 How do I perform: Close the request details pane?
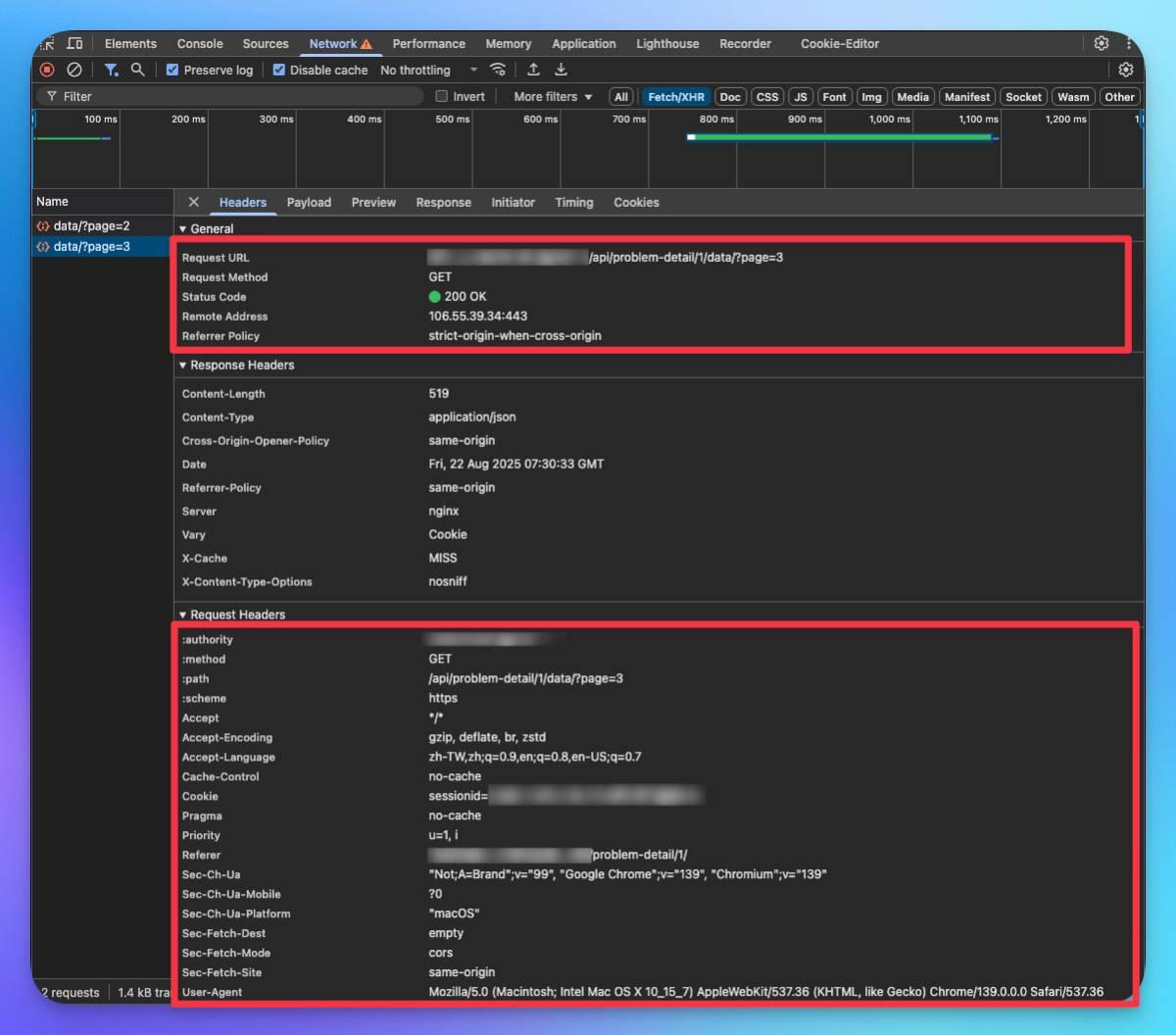[193, 202]
